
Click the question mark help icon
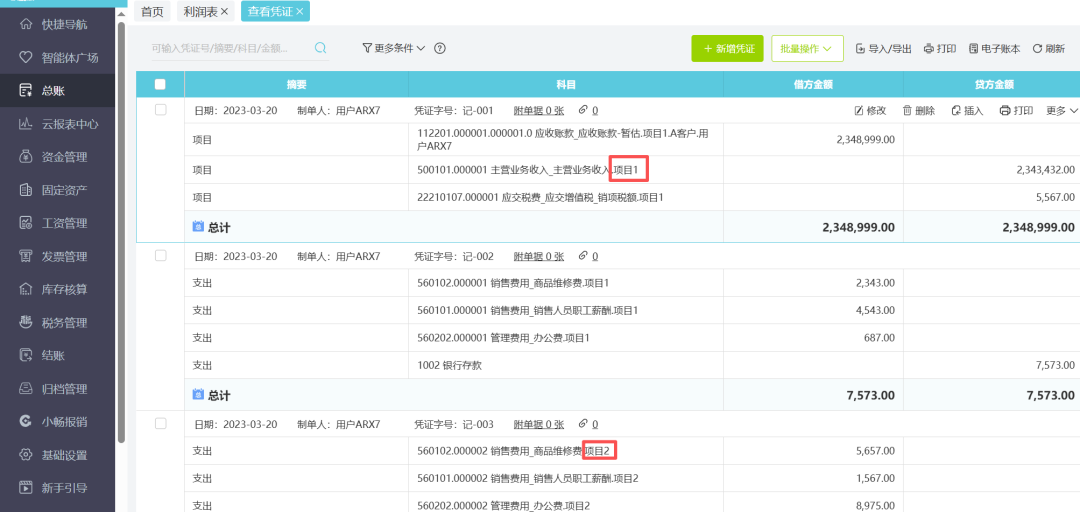pos(440,48)
